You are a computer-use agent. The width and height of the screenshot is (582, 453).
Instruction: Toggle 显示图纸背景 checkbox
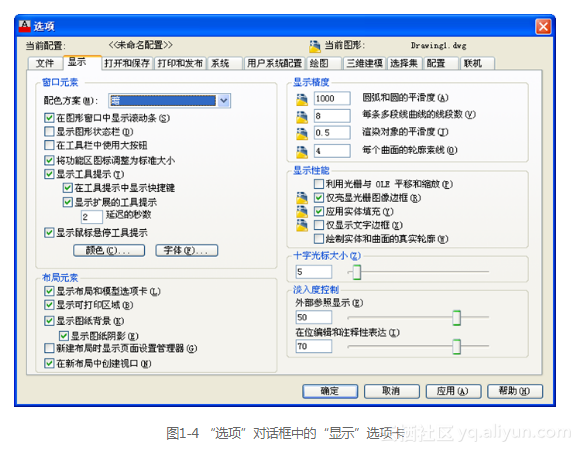(49, 320)
